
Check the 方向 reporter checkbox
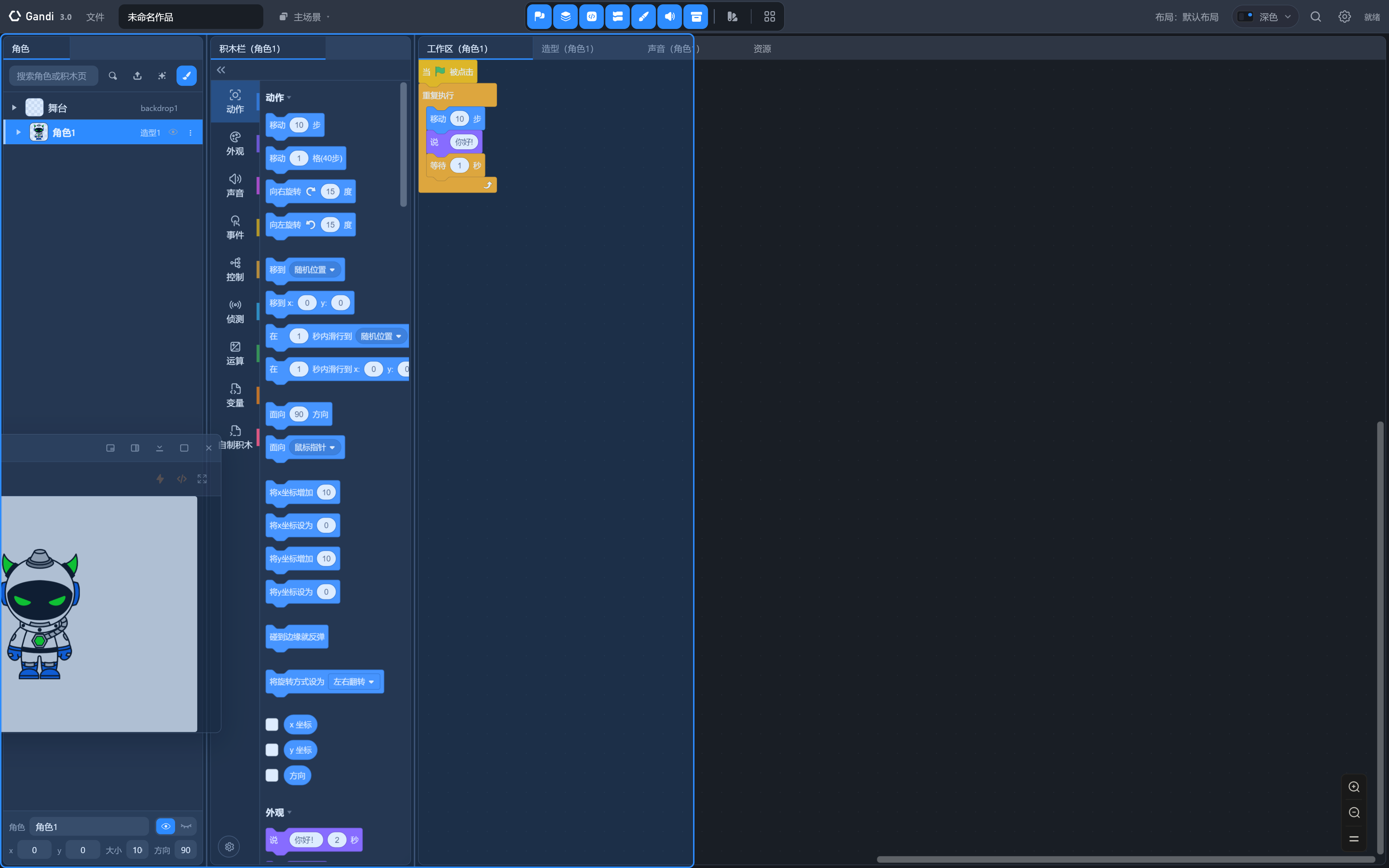click(272, 775)
